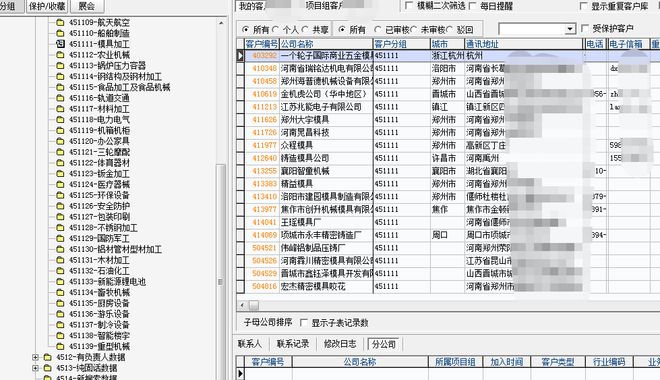Click folder icon of 451117-材料加工

[60, 109]
